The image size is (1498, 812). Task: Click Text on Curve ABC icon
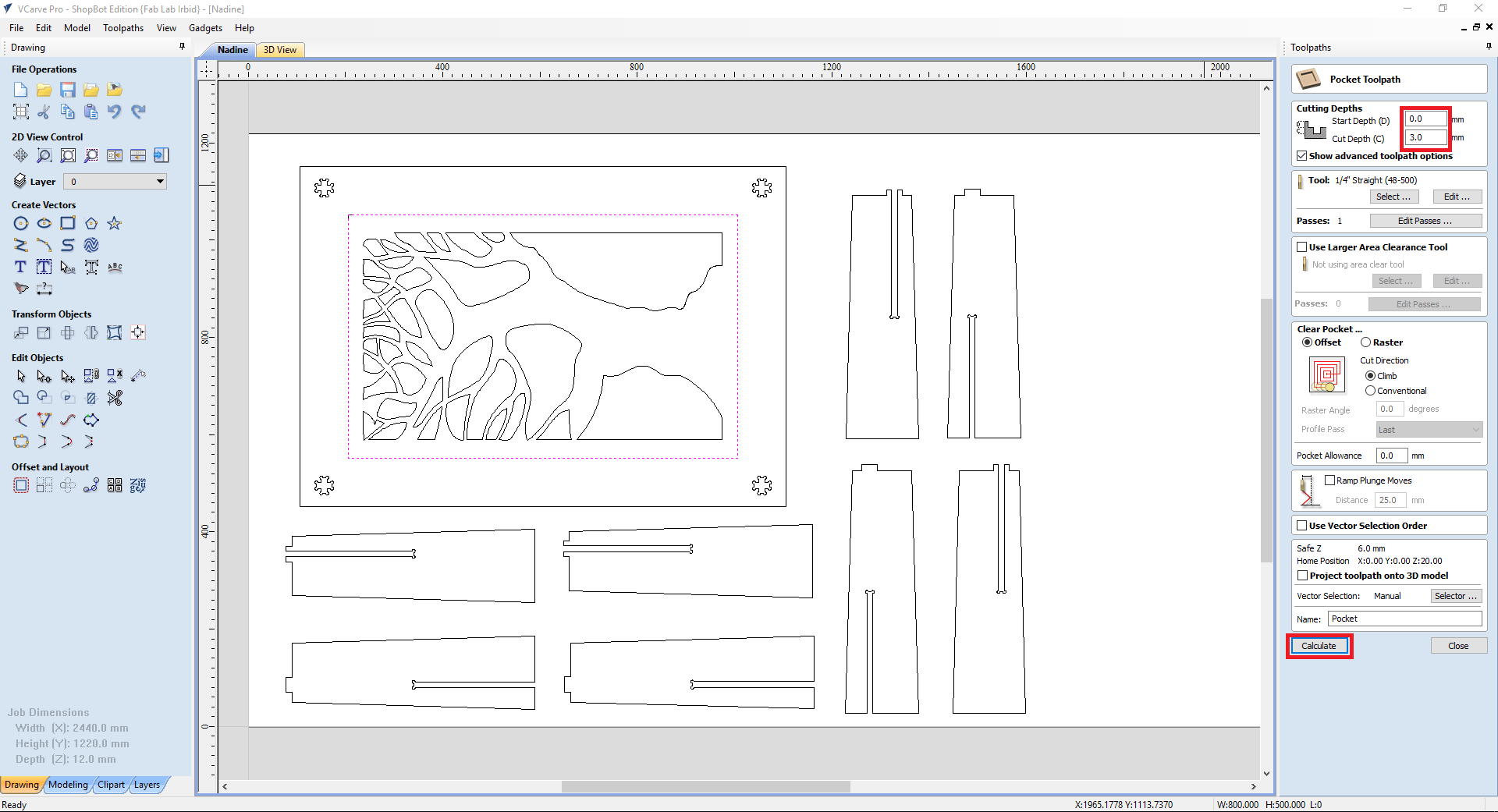point(115,267)
